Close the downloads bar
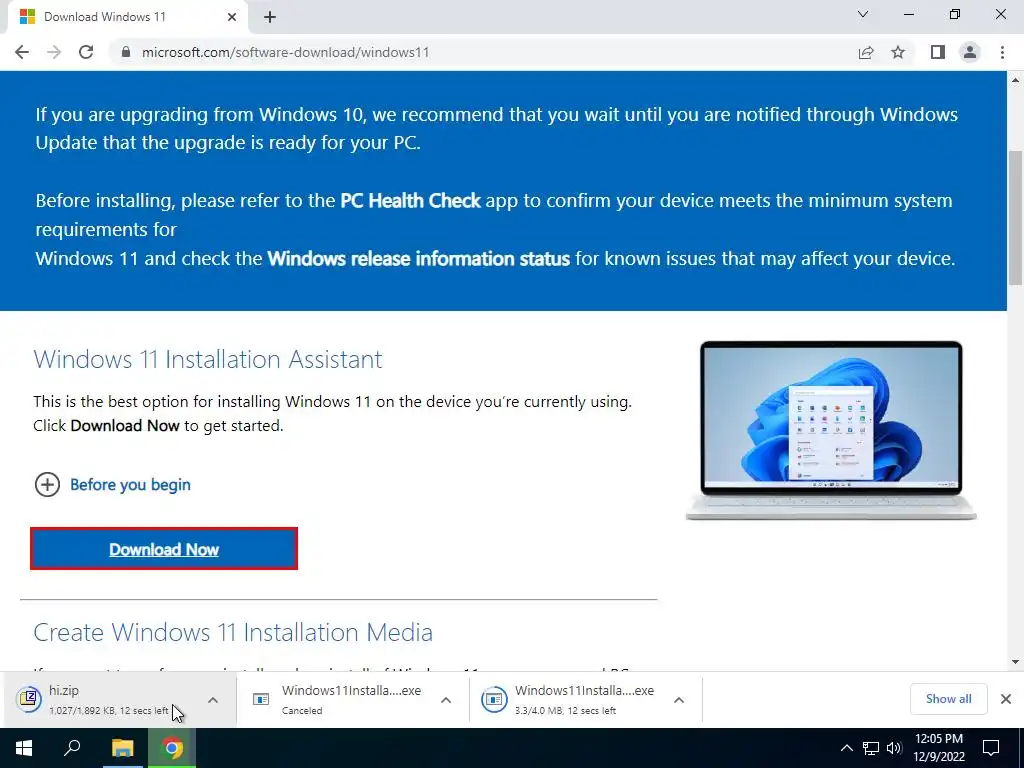 [1006, 699]
